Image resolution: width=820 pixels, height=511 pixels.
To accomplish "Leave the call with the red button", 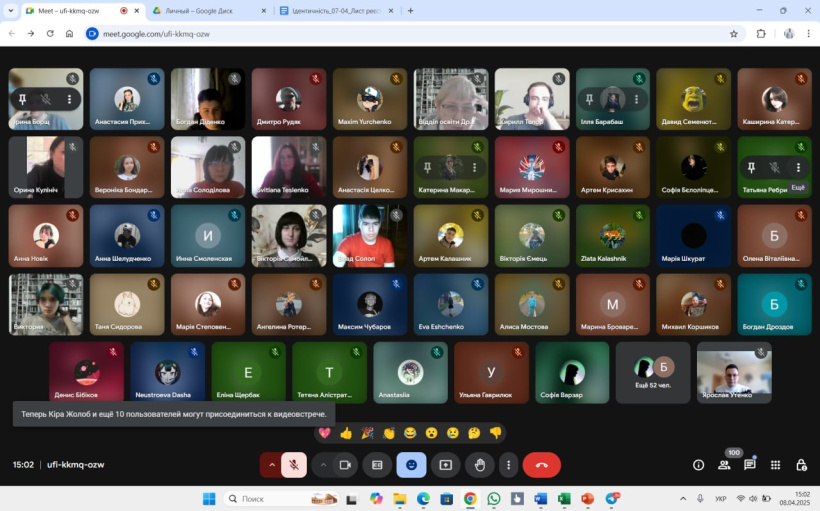I will (542, 465).
